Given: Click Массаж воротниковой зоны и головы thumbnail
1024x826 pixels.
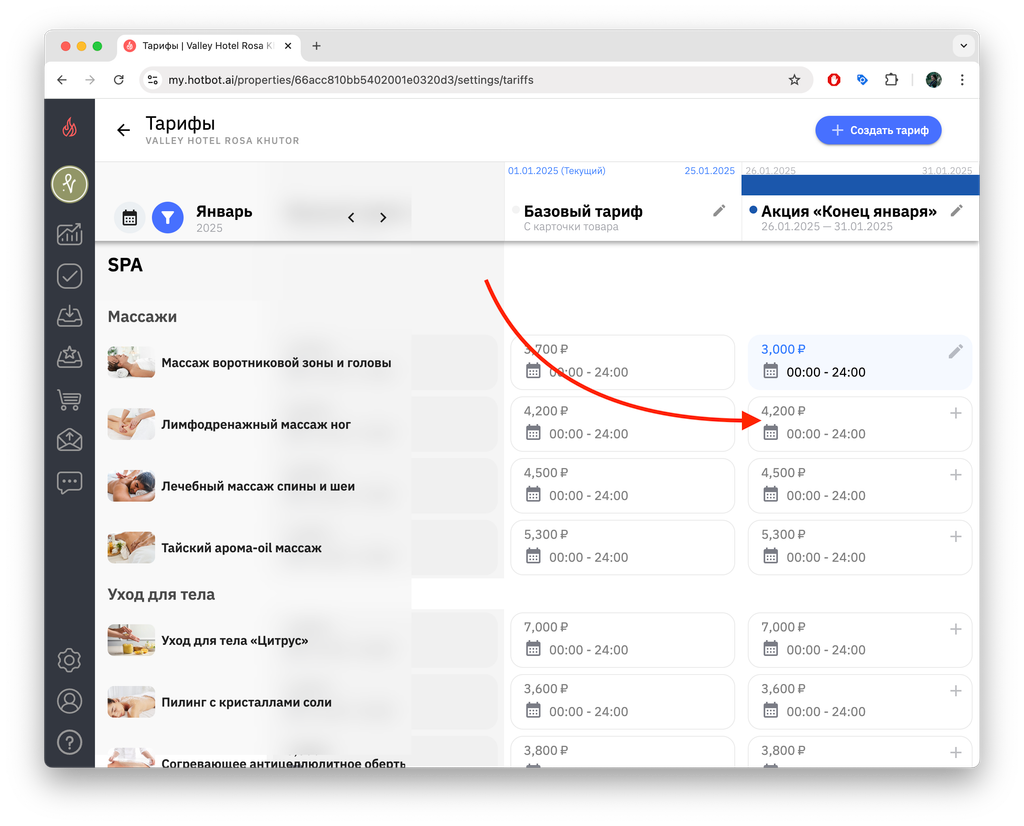Looking at the screenshot, I should click(x=131, y=362).
